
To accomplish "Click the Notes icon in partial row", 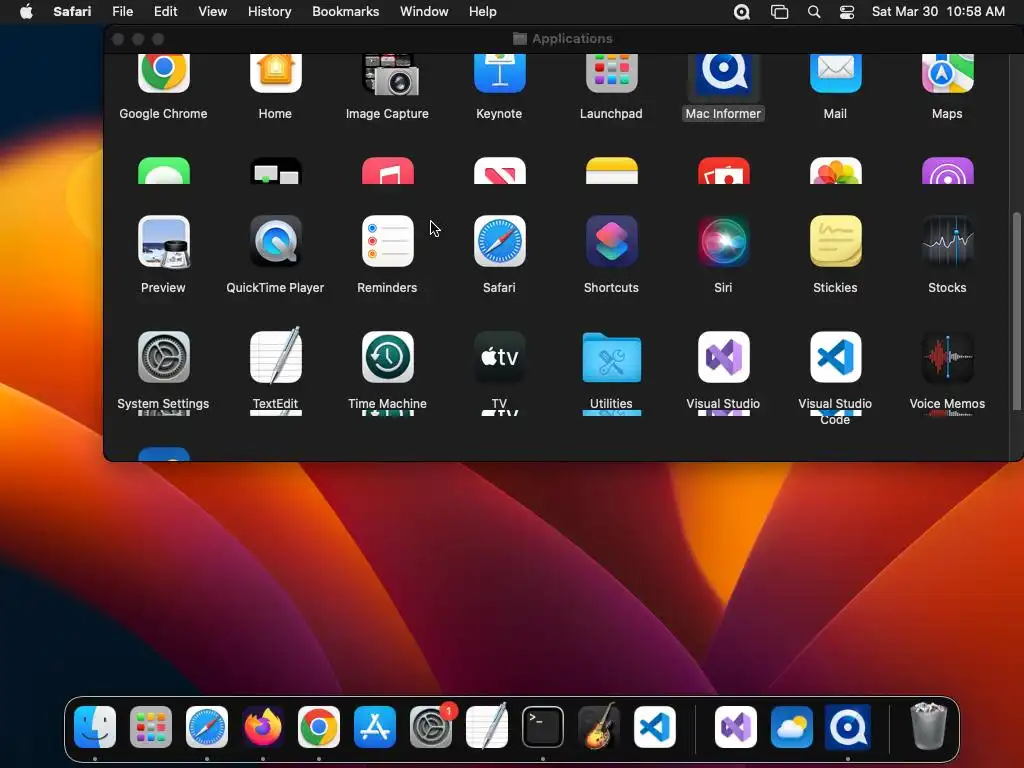I will (611, 170).
